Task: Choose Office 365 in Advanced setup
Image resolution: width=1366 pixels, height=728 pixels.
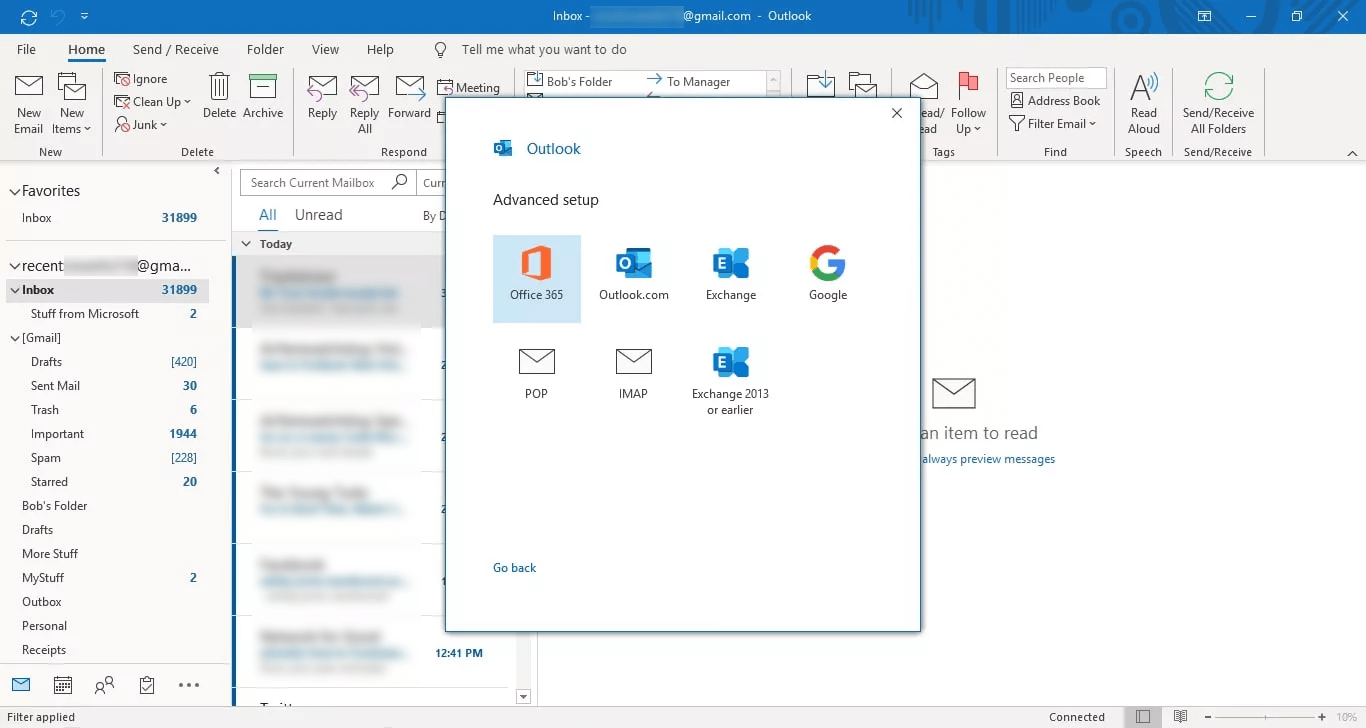Action: 537,278
